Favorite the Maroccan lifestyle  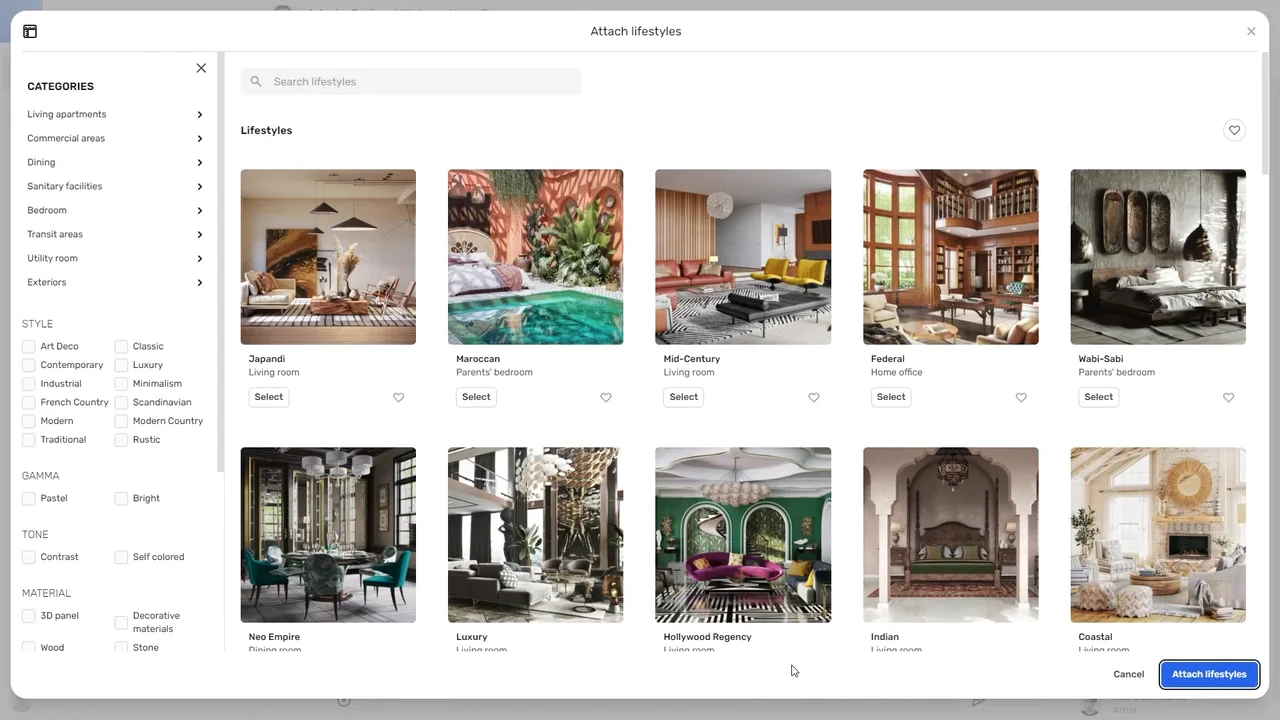(606, 397)
